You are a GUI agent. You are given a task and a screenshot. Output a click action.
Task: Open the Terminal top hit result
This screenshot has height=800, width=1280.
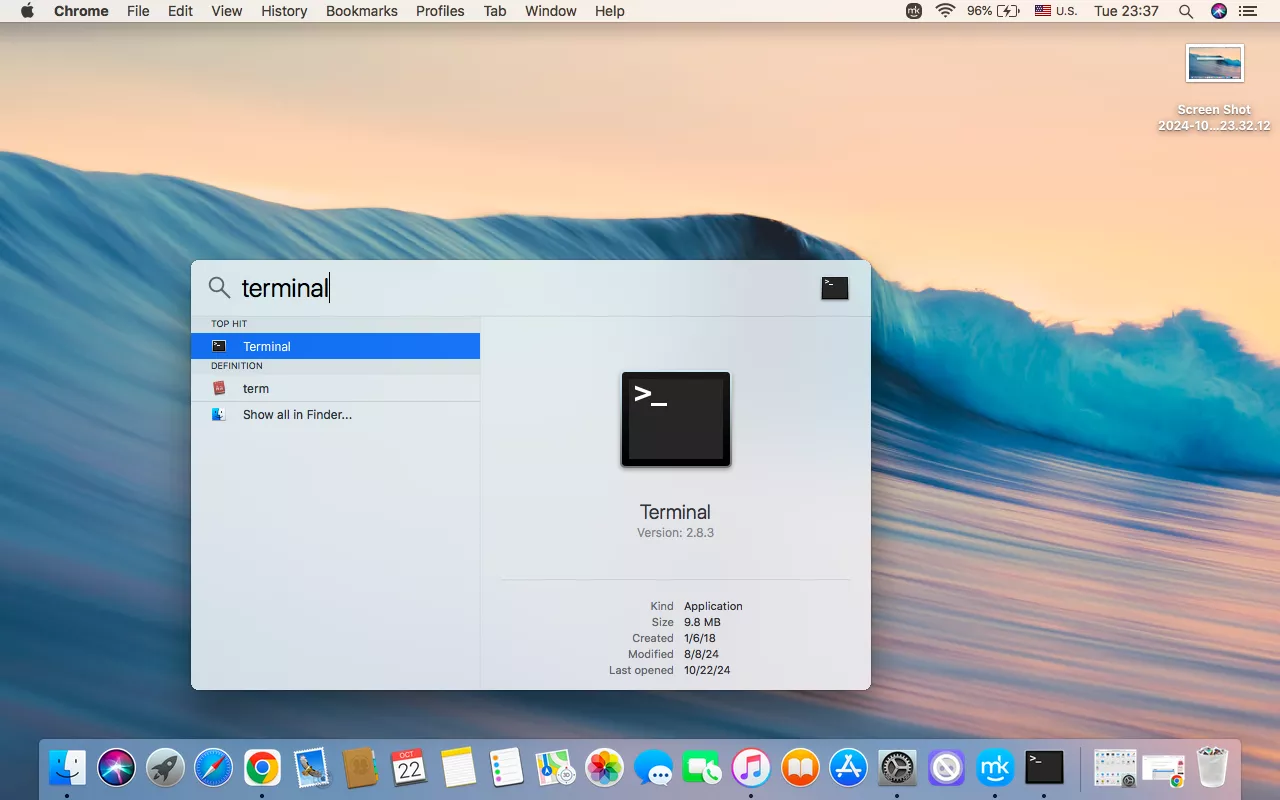(266, 346)
